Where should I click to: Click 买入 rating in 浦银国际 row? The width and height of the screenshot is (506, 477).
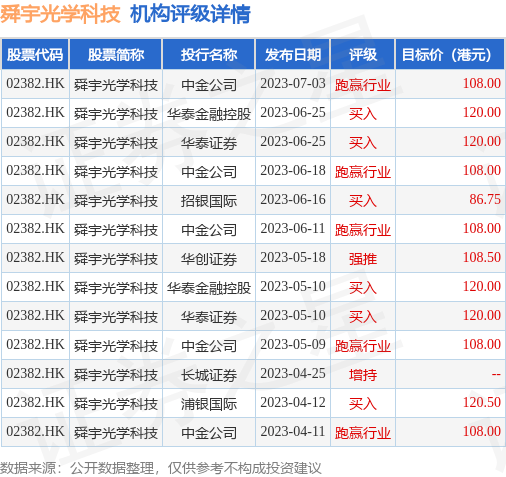363,403
